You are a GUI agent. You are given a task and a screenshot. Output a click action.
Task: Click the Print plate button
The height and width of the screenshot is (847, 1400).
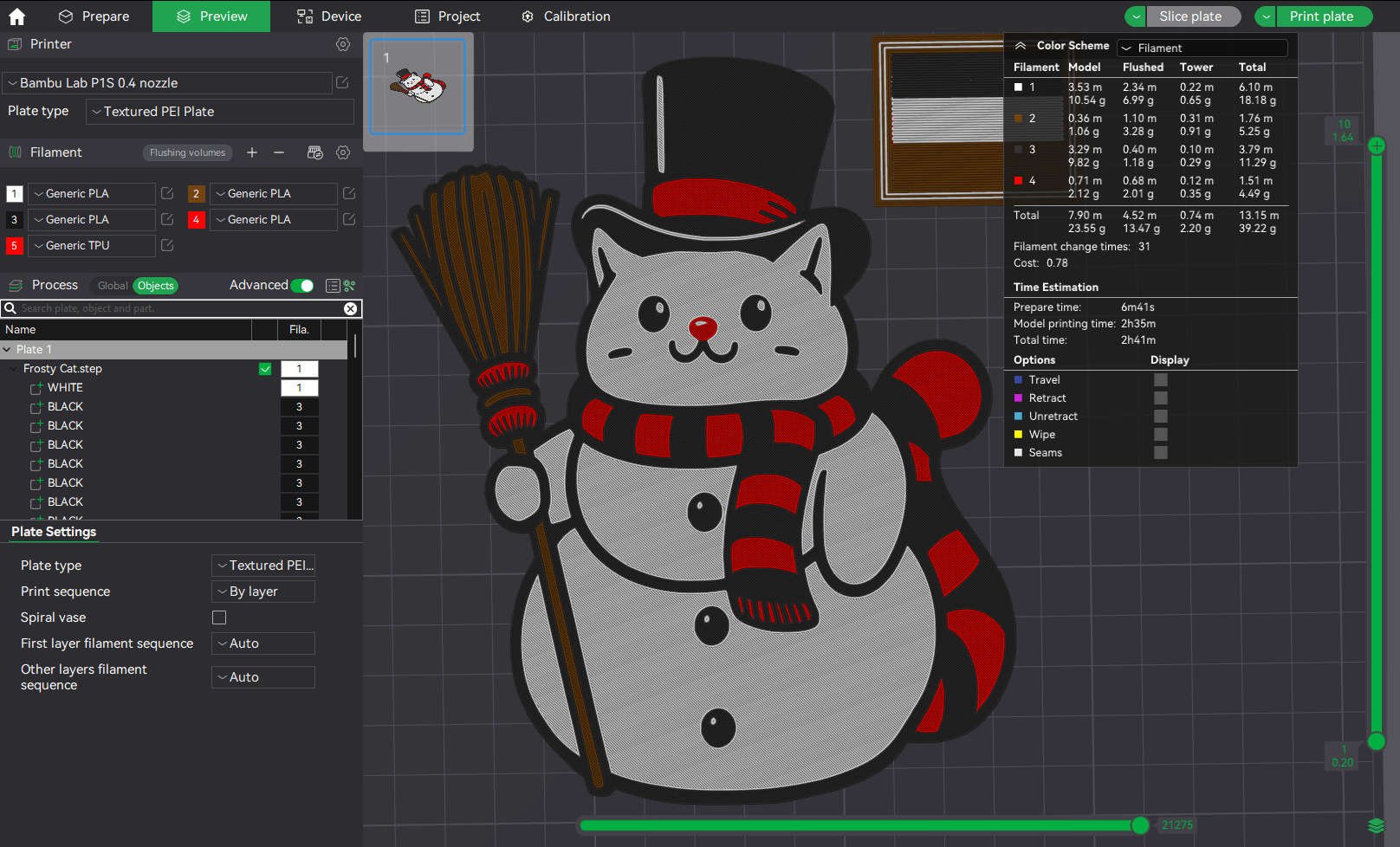pos(1323,16)
